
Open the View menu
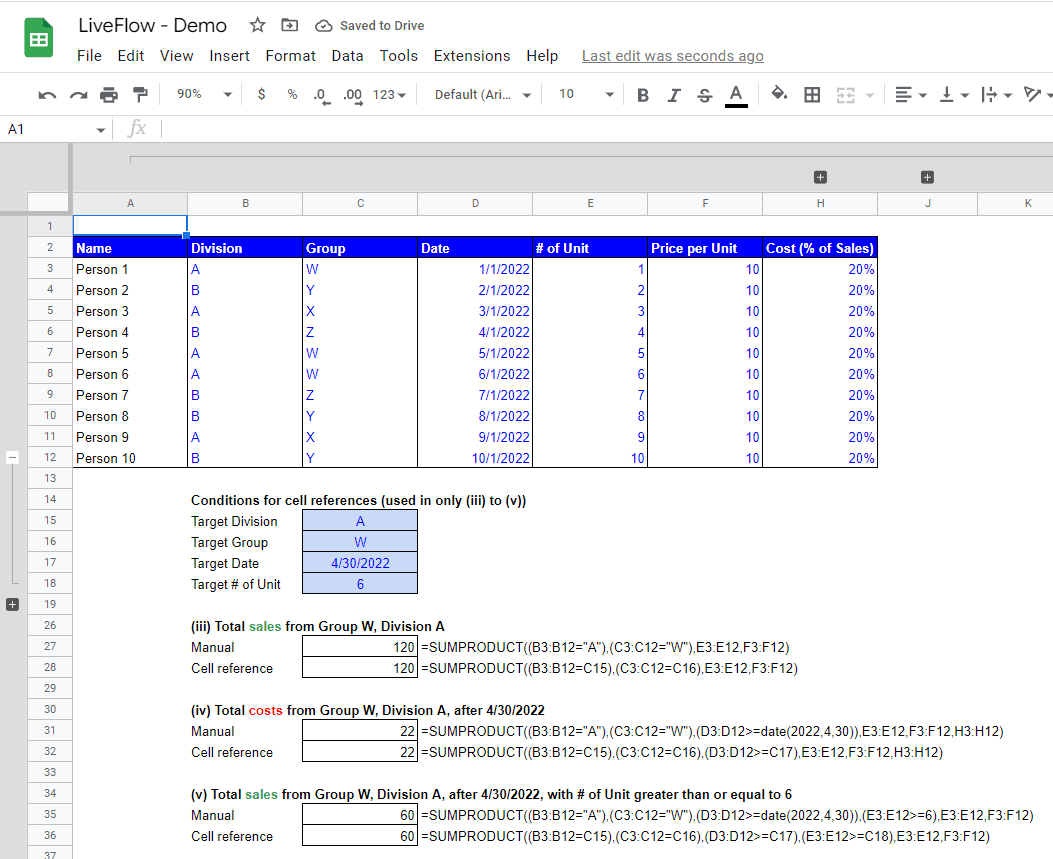[177, 56]
